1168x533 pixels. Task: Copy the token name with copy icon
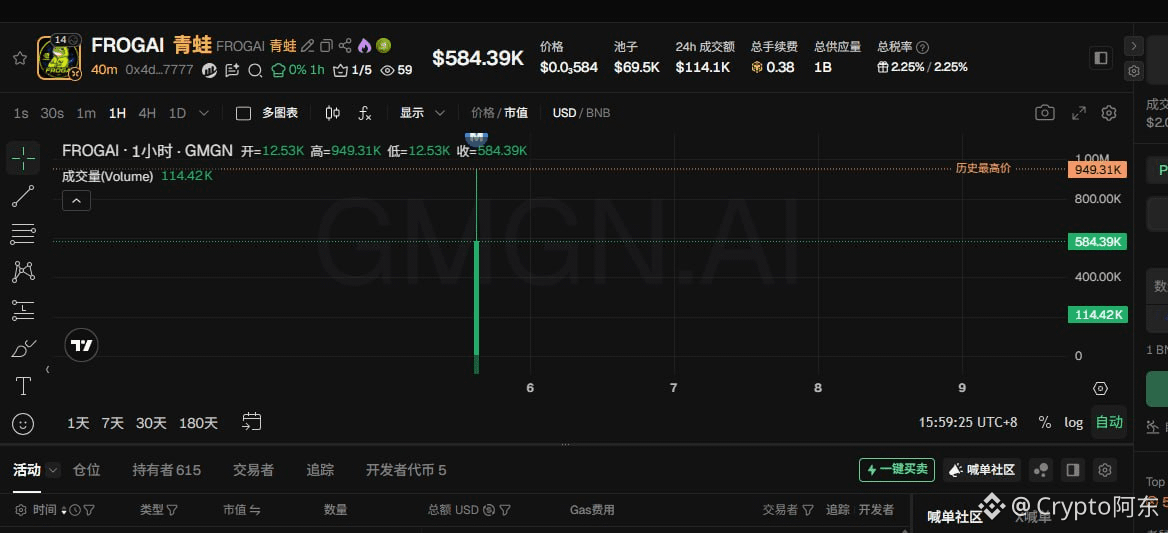[326, 46]
